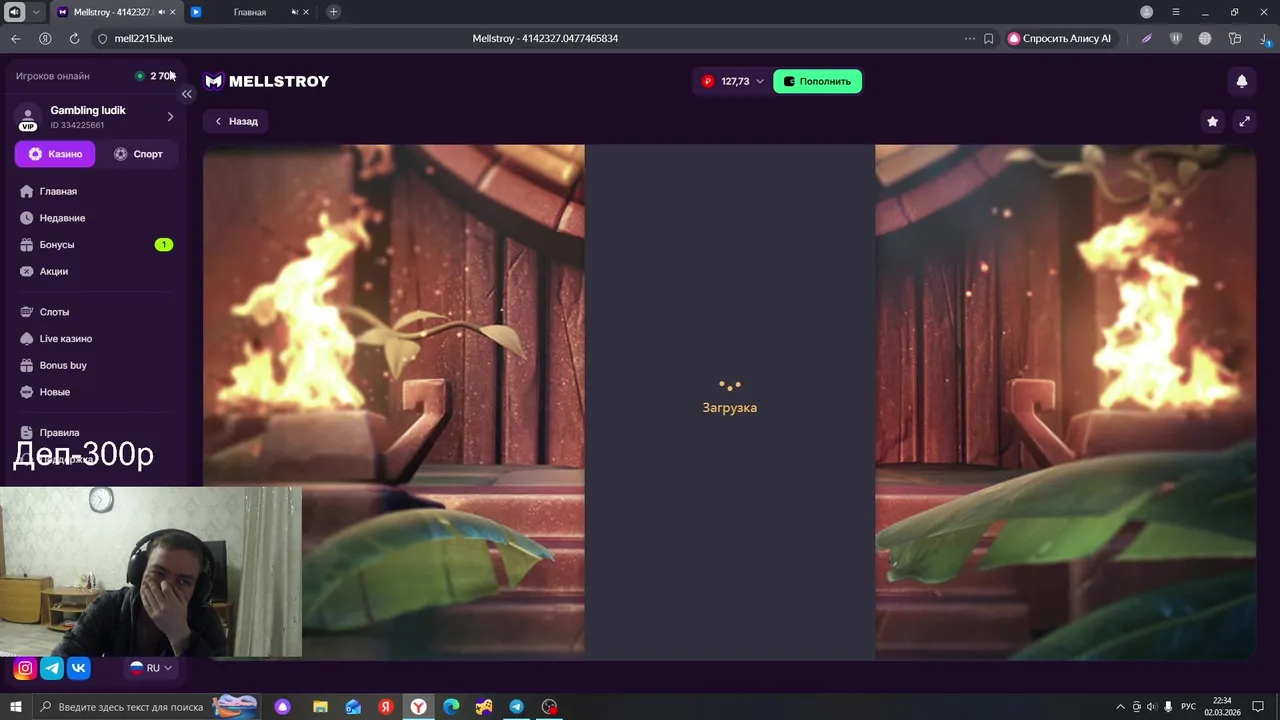Open browser sound indicator at top-left

click(14, 12)
